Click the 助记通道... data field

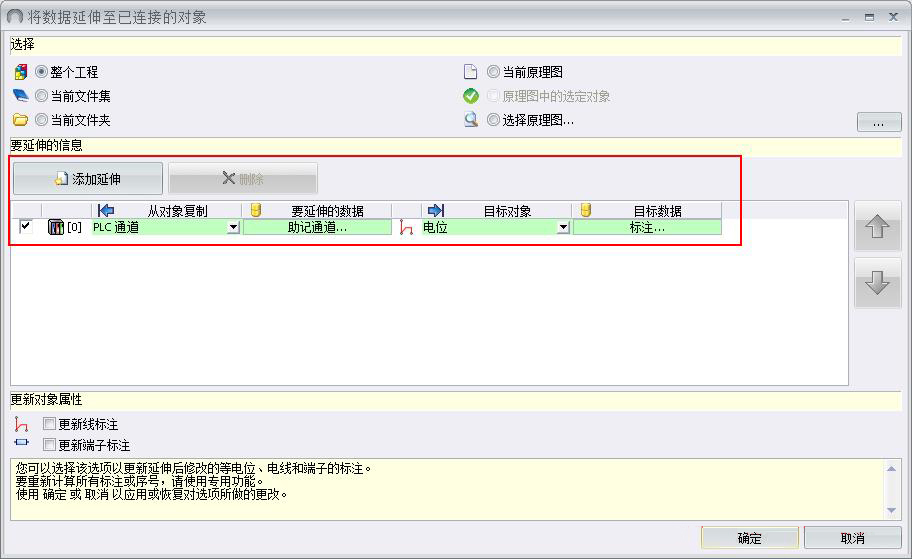[x=317, y=227]
